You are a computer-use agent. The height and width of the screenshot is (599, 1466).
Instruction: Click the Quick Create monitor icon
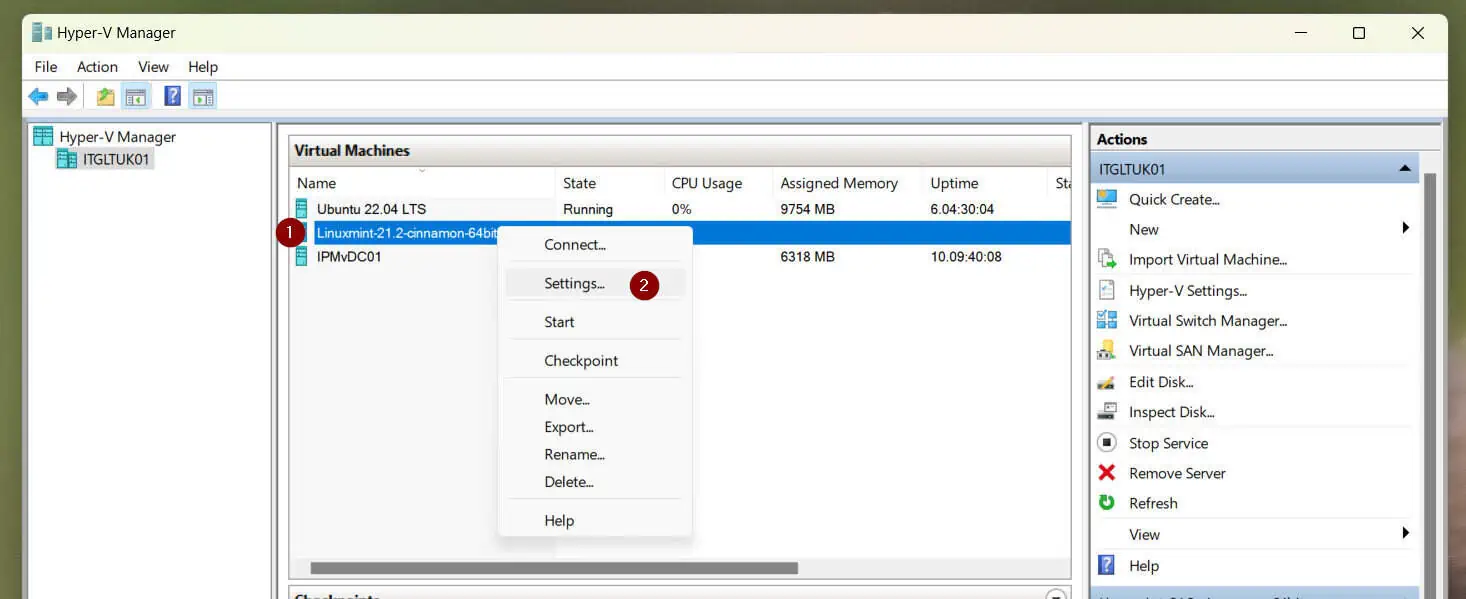click(x=1107, y=199)
